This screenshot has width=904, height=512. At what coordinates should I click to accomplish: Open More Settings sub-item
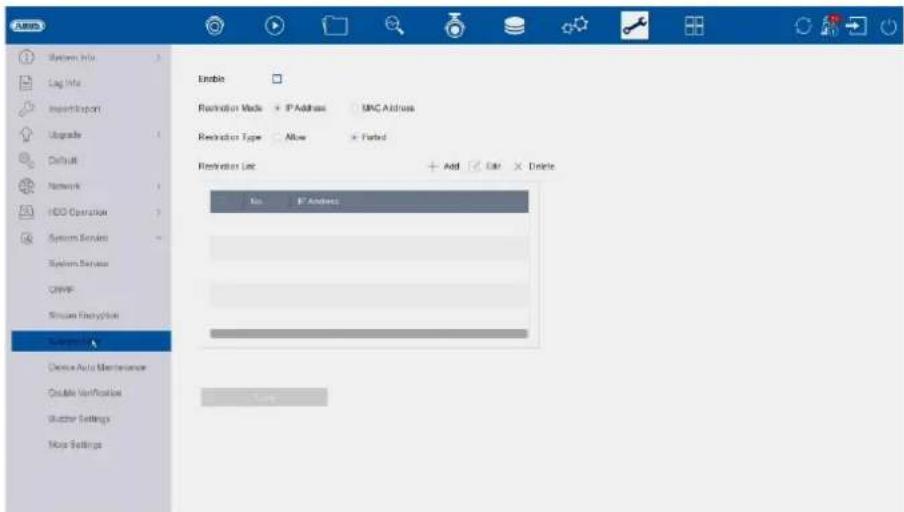[x=75, y=445]
